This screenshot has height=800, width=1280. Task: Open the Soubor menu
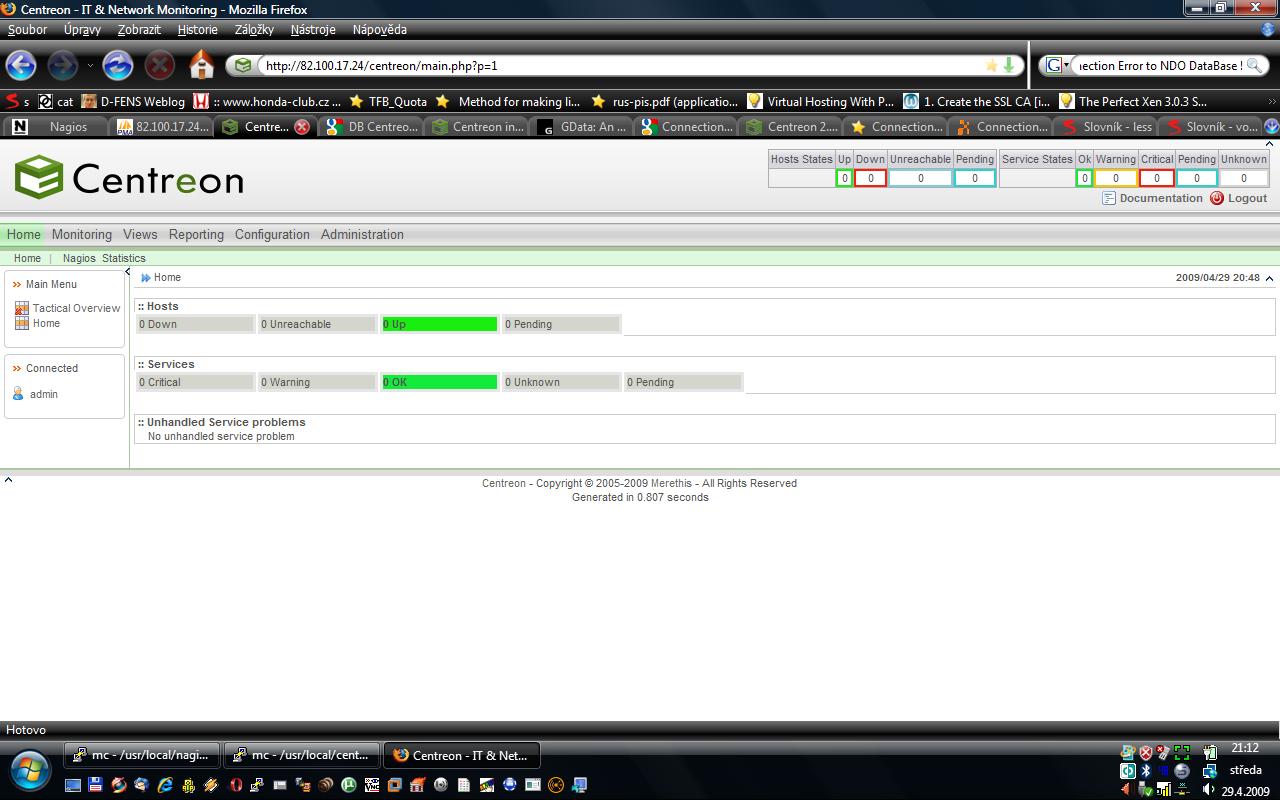coord(27,30)
